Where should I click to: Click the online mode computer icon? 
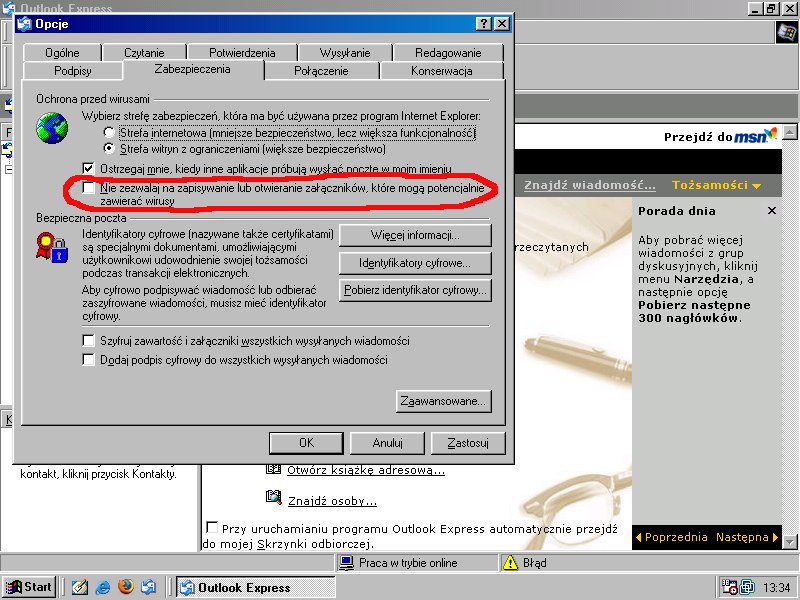(x=347, y=563)
